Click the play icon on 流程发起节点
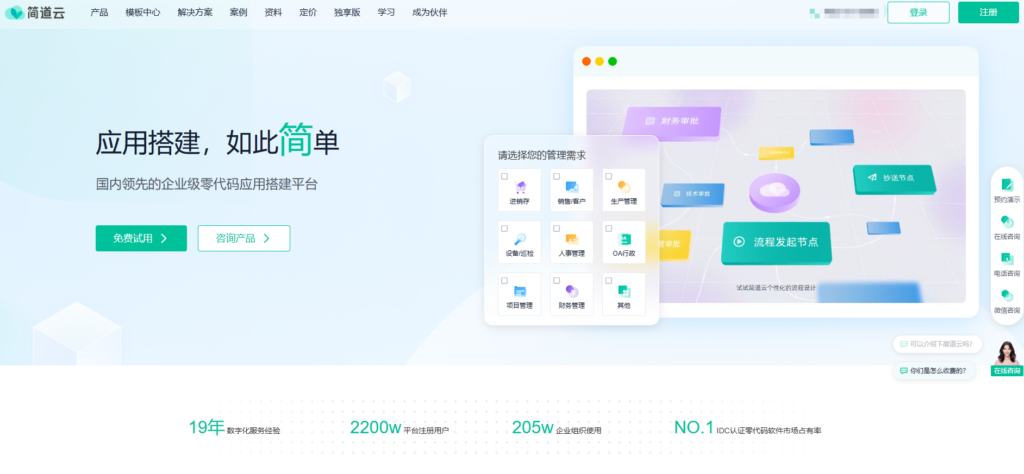This screenshot has width=1024, height=474. (739, 242)
